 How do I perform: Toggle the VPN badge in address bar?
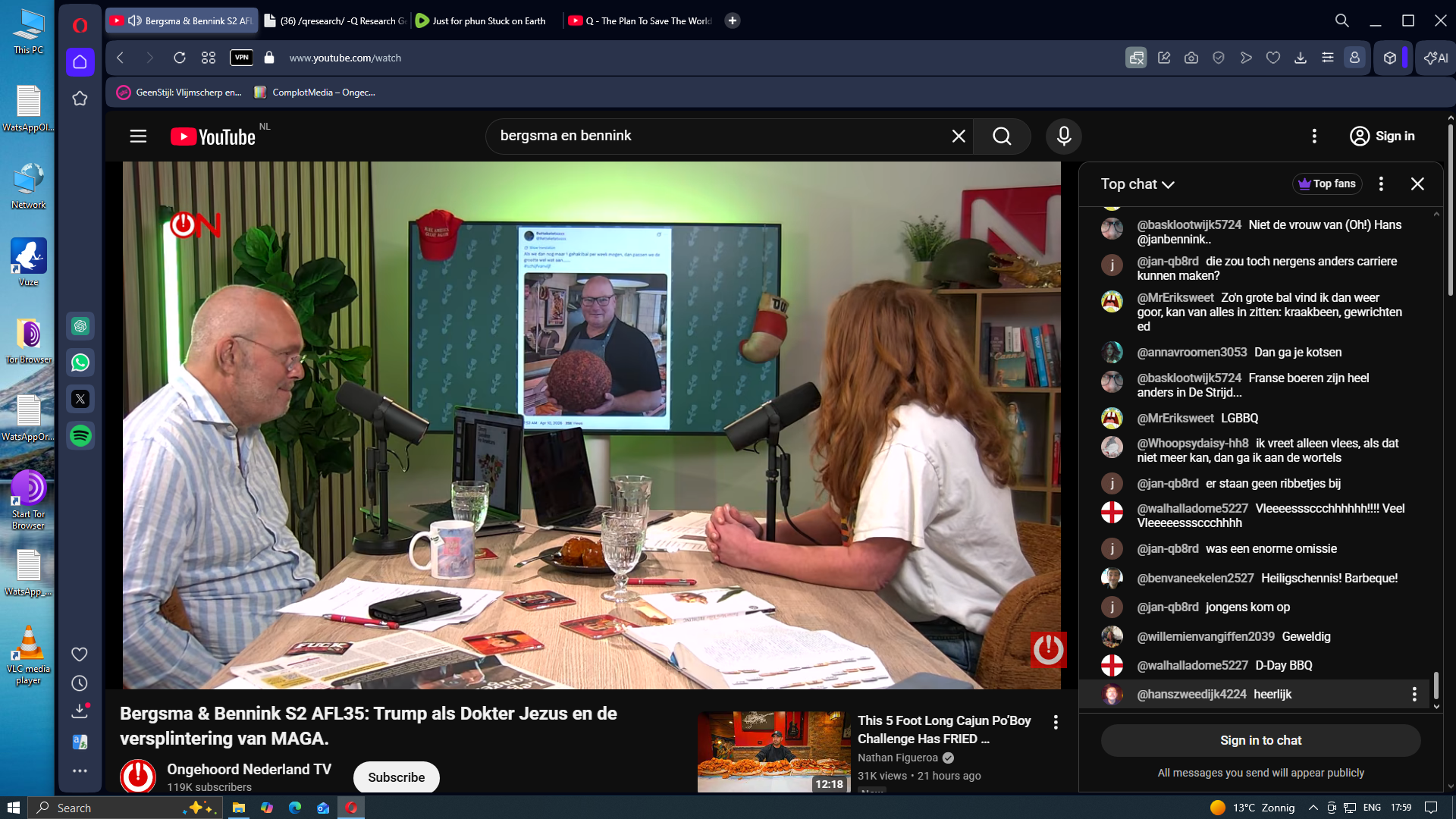point(241,58)
